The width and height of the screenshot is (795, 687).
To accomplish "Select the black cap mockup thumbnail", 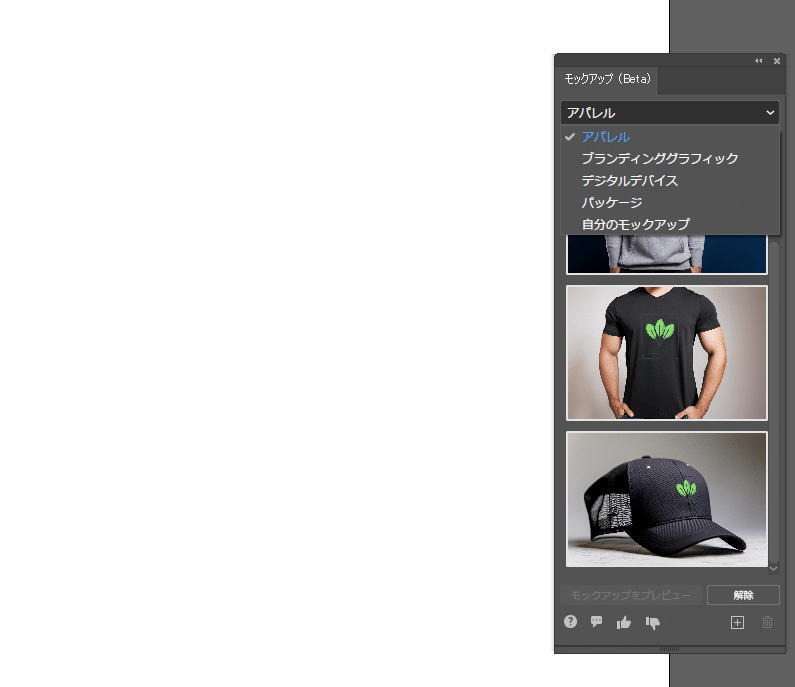I will [x=667, y=499].
